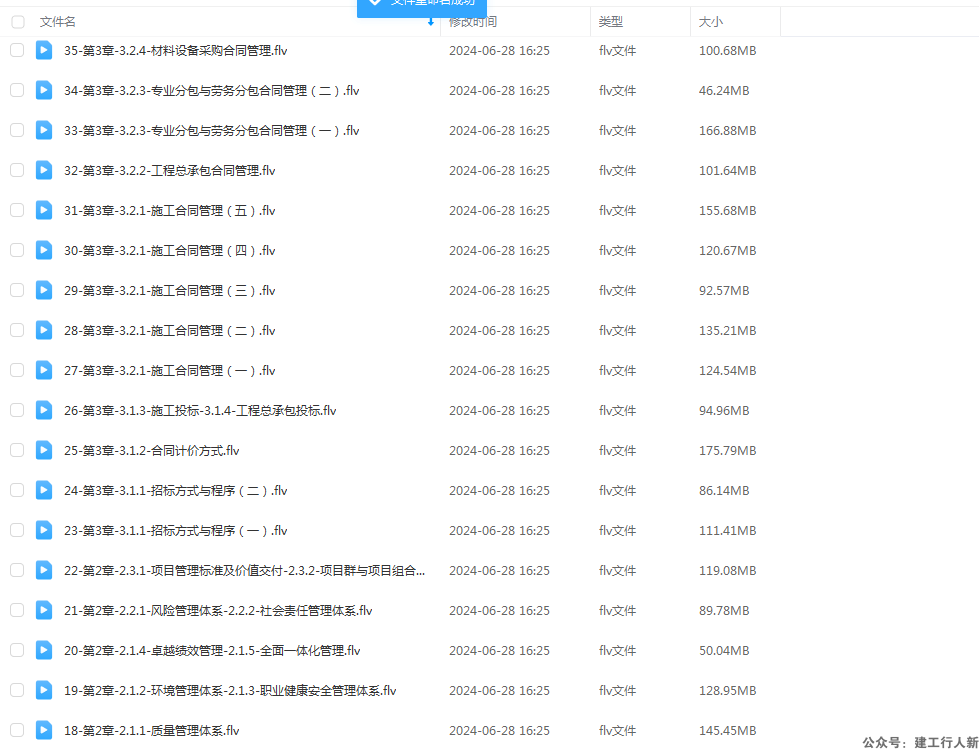Viewport: 979px width, 749px height.
Task: Click file name 18-第2章-2.1.1-质量管理体系.flv
Action: pyautogui.click(x=151, y=730)
